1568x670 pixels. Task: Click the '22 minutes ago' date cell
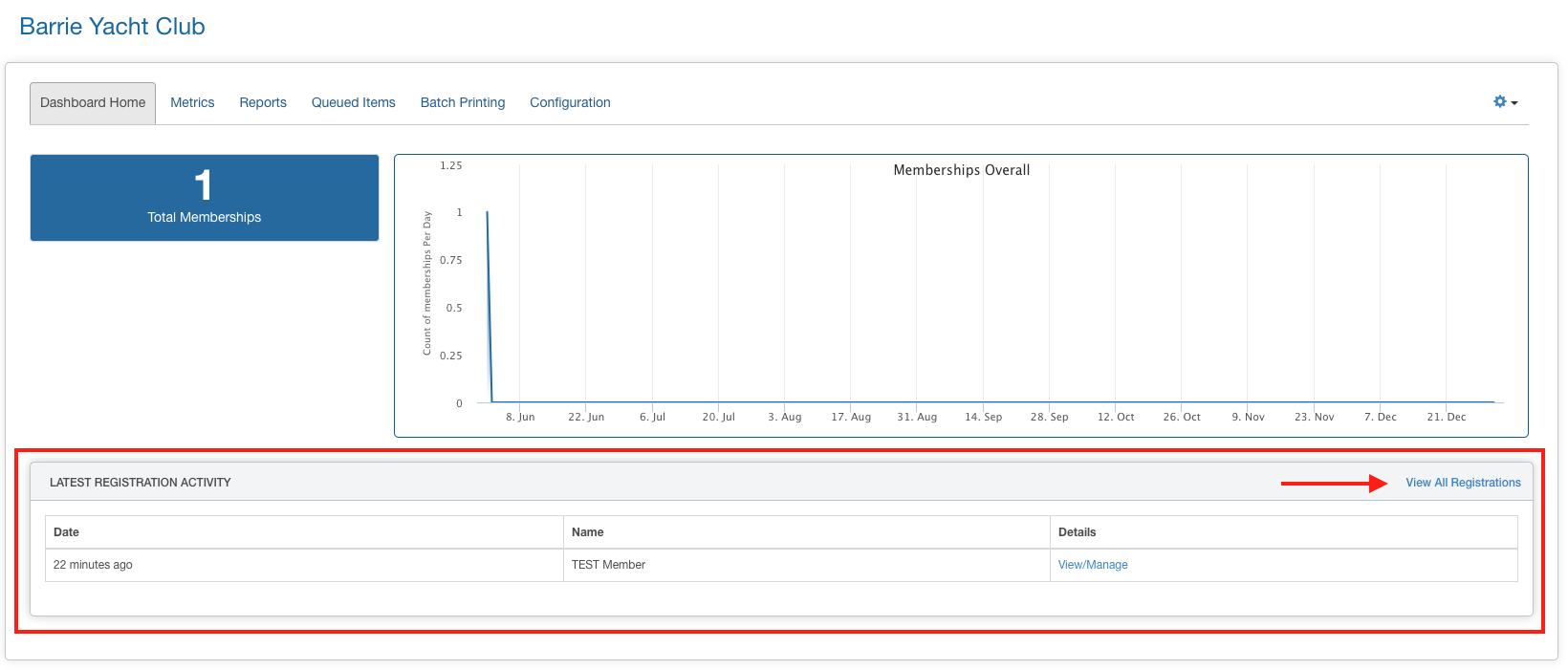(x=93, y=565)
